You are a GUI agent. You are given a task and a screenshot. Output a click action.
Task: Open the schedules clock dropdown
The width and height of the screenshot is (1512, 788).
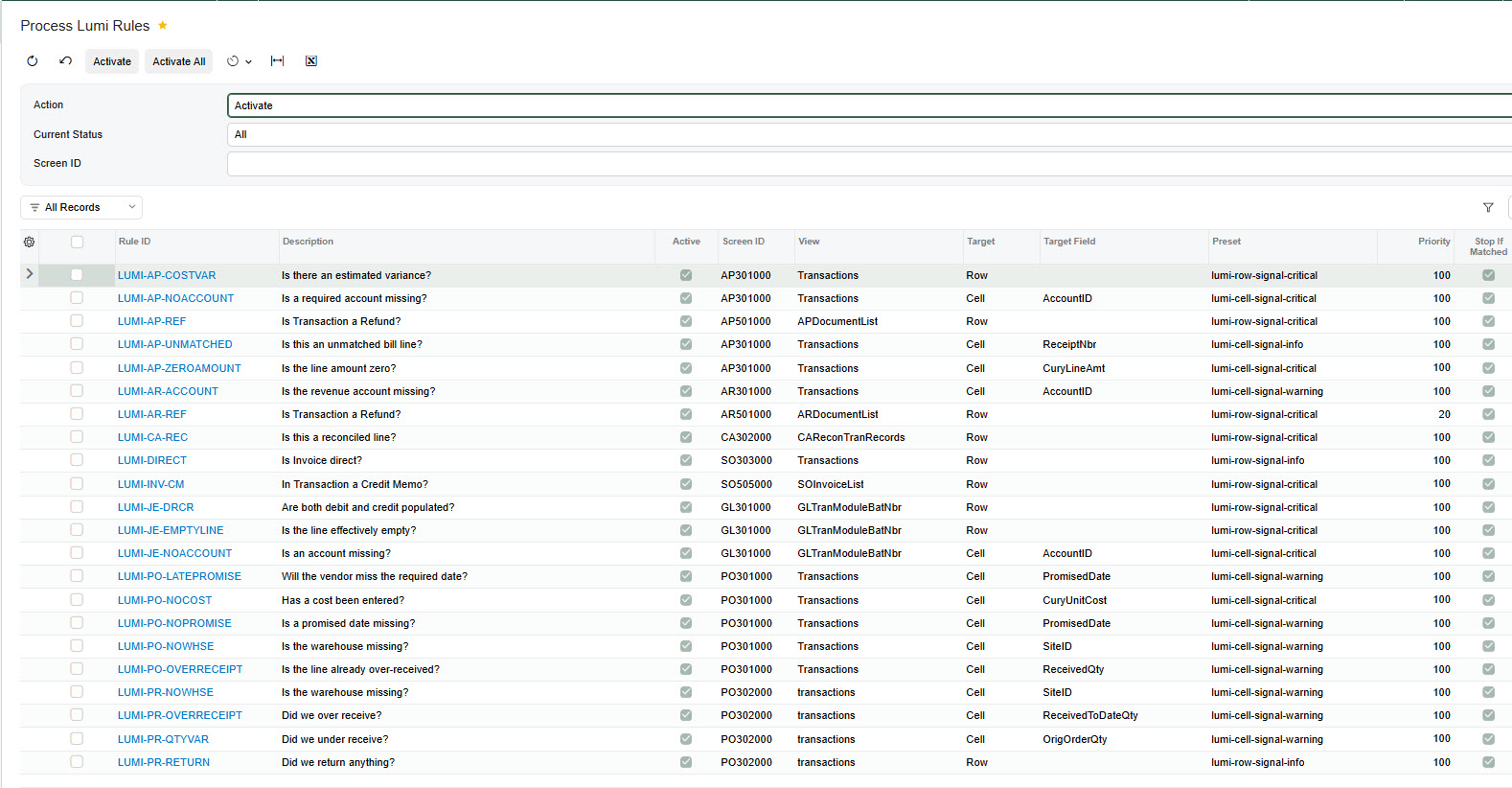coord(240,61)
